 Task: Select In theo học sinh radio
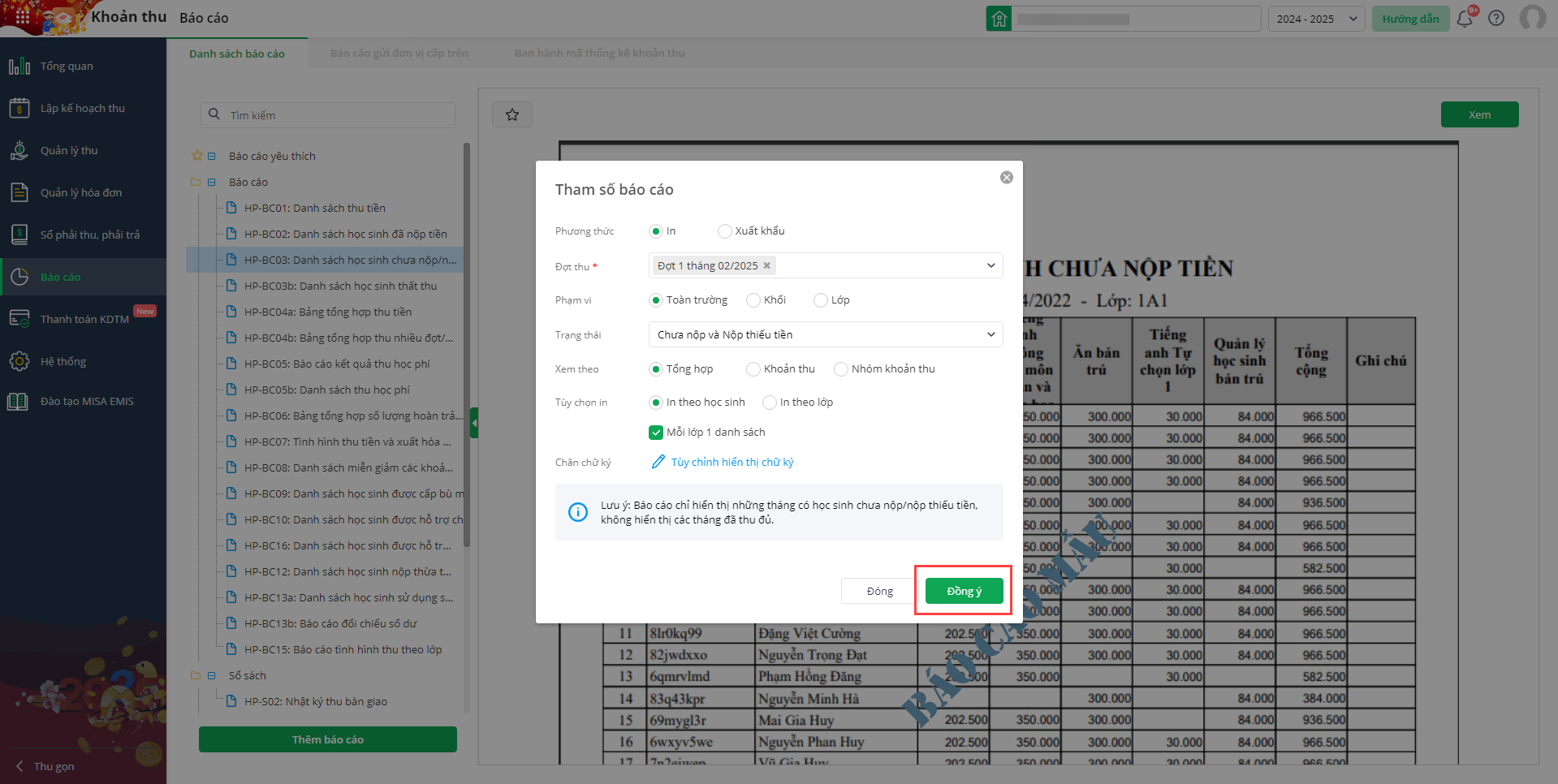[656, 403]
